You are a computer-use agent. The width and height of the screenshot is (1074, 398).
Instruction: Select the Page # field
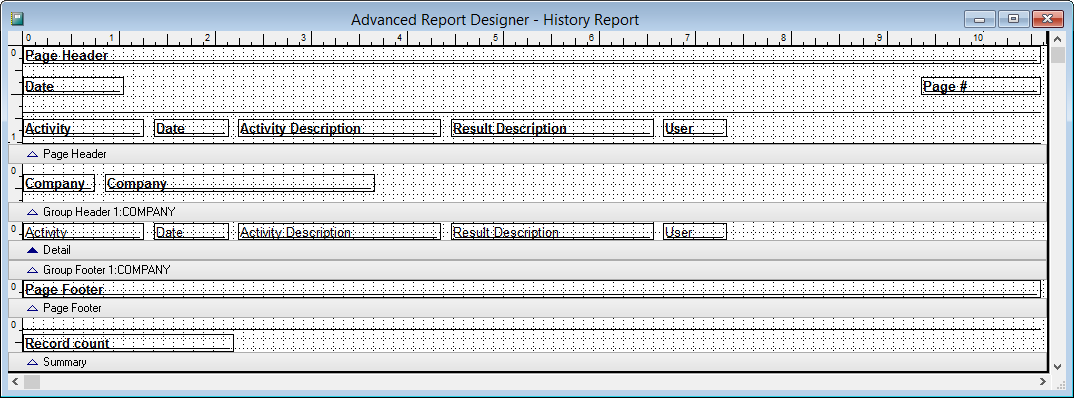[x=981, y=86]
